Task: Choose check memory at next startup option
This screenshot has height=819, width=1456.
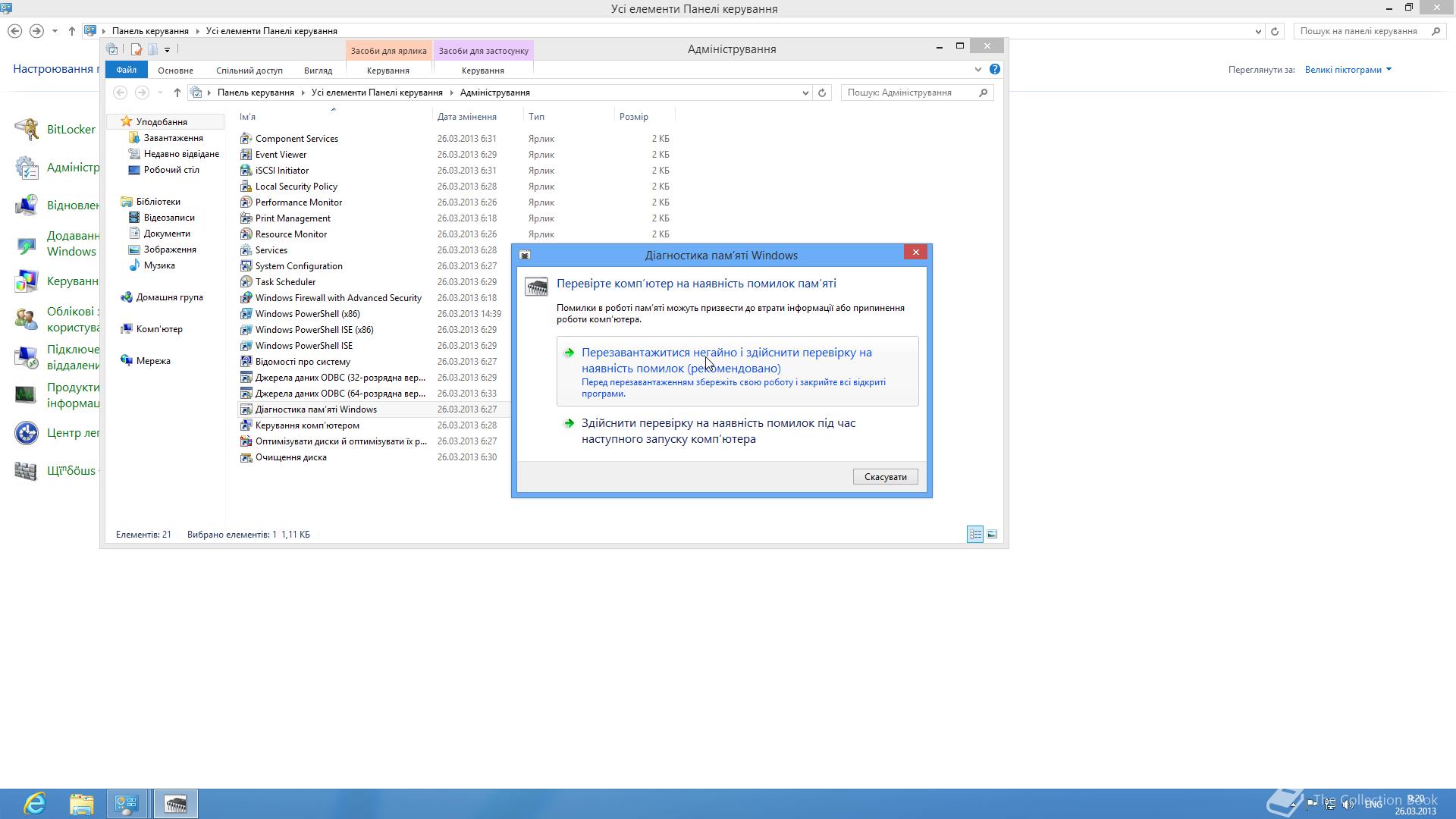Action: tap(737, 431)
